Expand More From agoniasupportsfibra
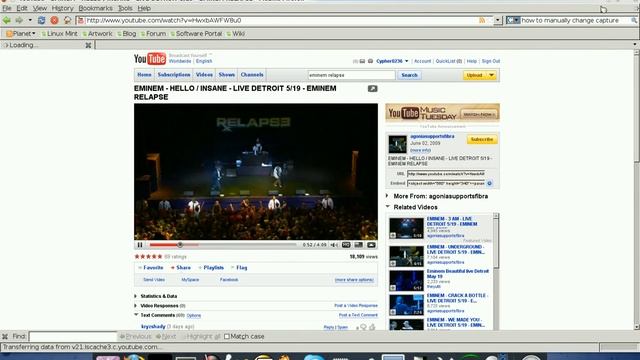 tap(387, 196)
